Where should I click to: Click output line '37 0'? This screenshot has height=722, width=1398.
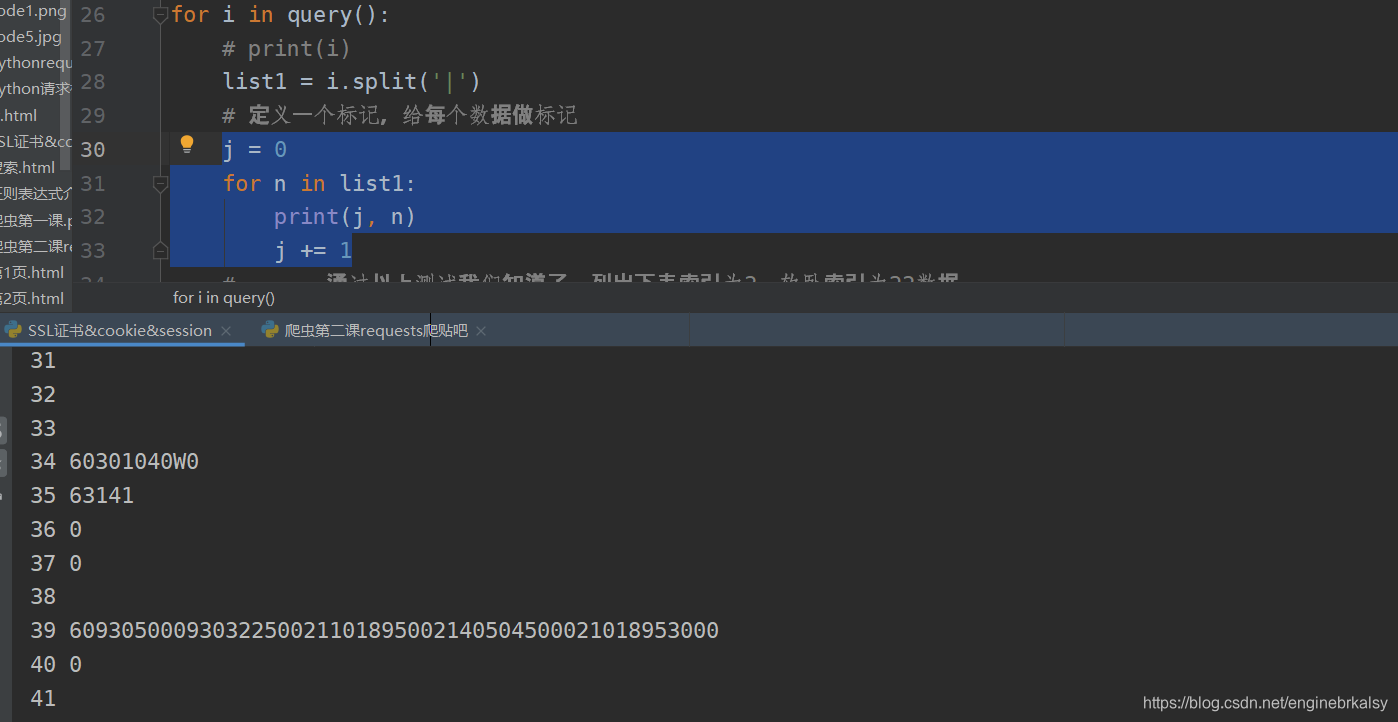[56, 564]
